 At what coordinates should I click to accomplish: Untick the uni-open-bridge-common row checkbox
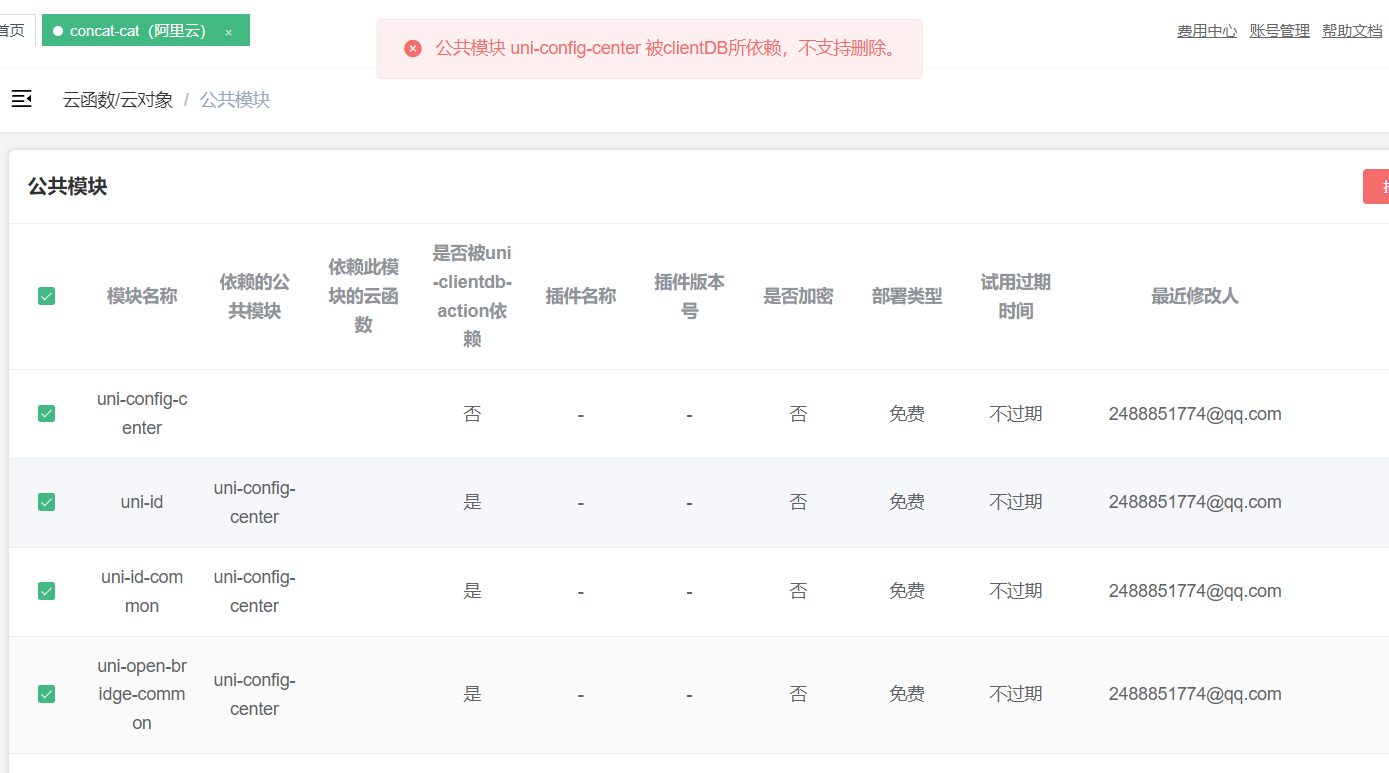click(x=46, y=694)
